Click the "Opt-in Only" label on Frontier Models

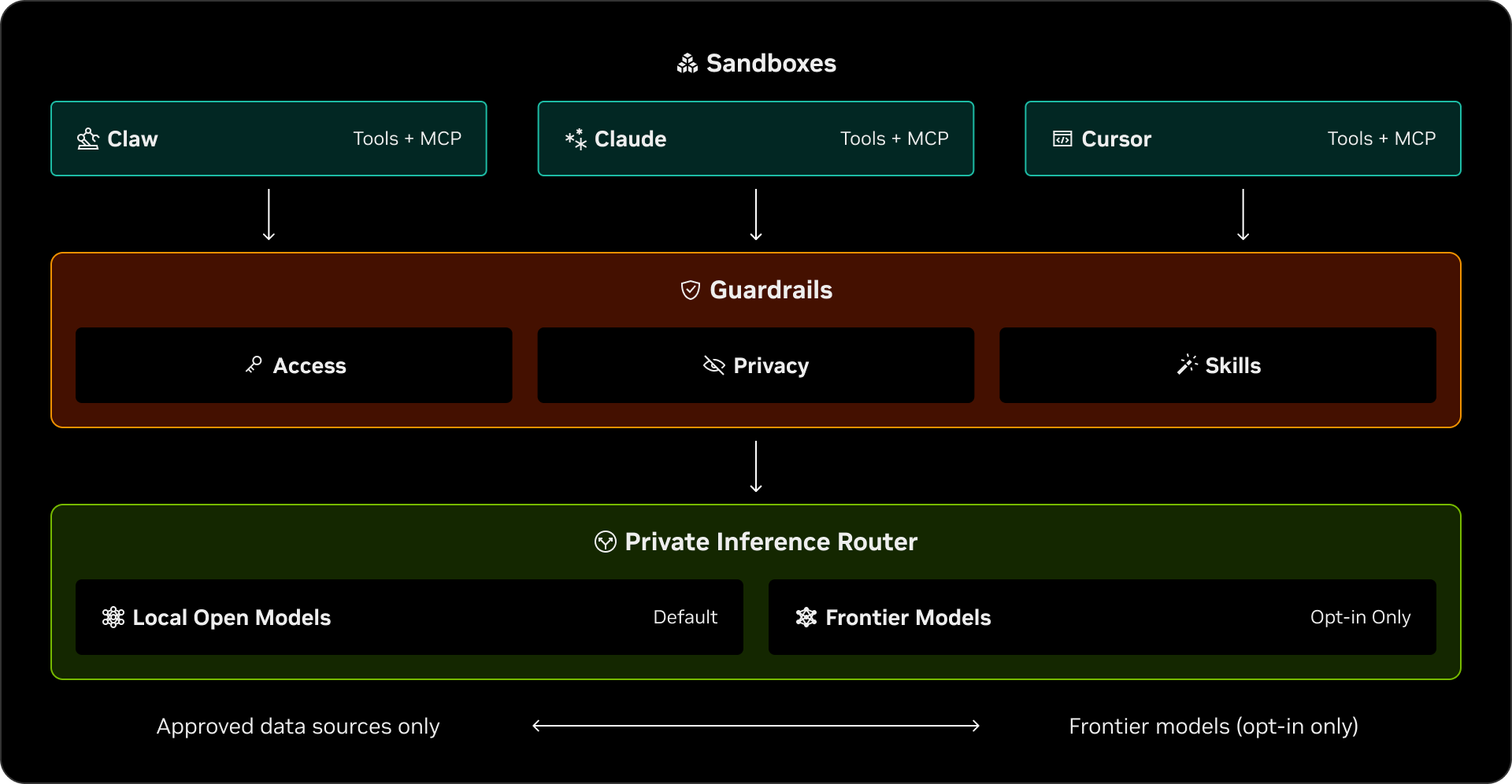point(1360,617)
